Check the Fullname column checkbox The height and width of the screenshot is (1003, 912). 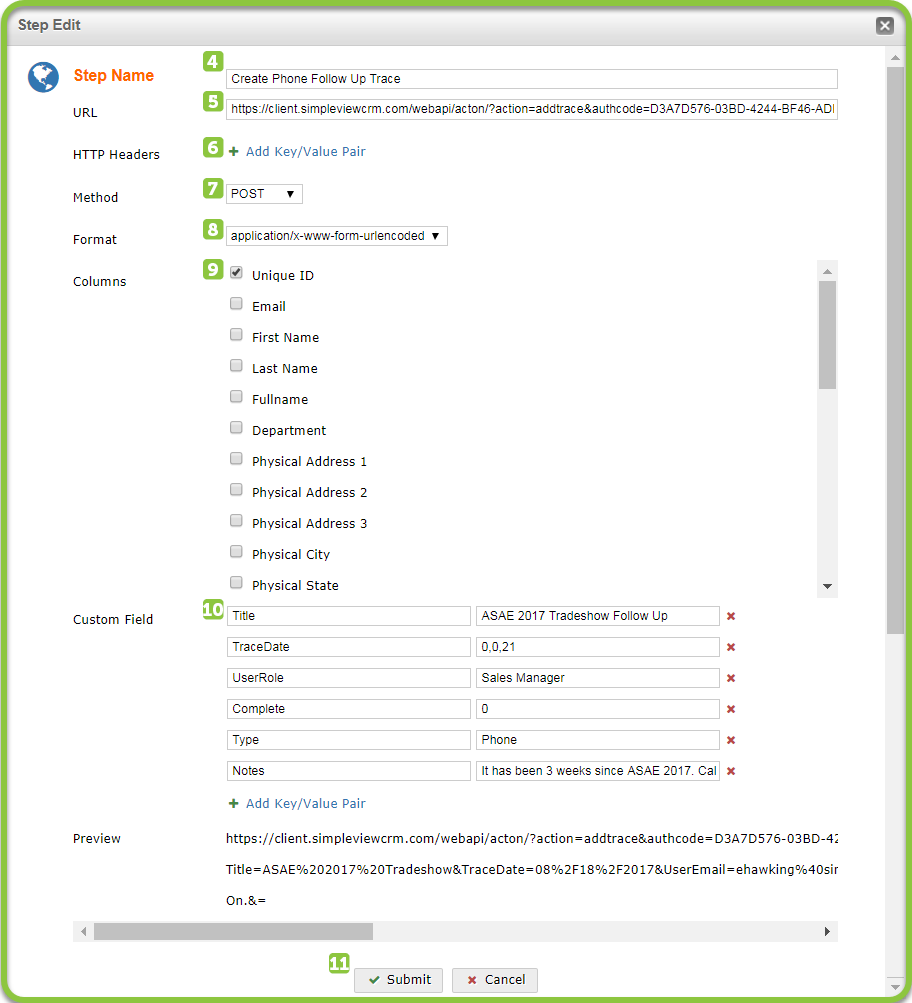(236, 397)
